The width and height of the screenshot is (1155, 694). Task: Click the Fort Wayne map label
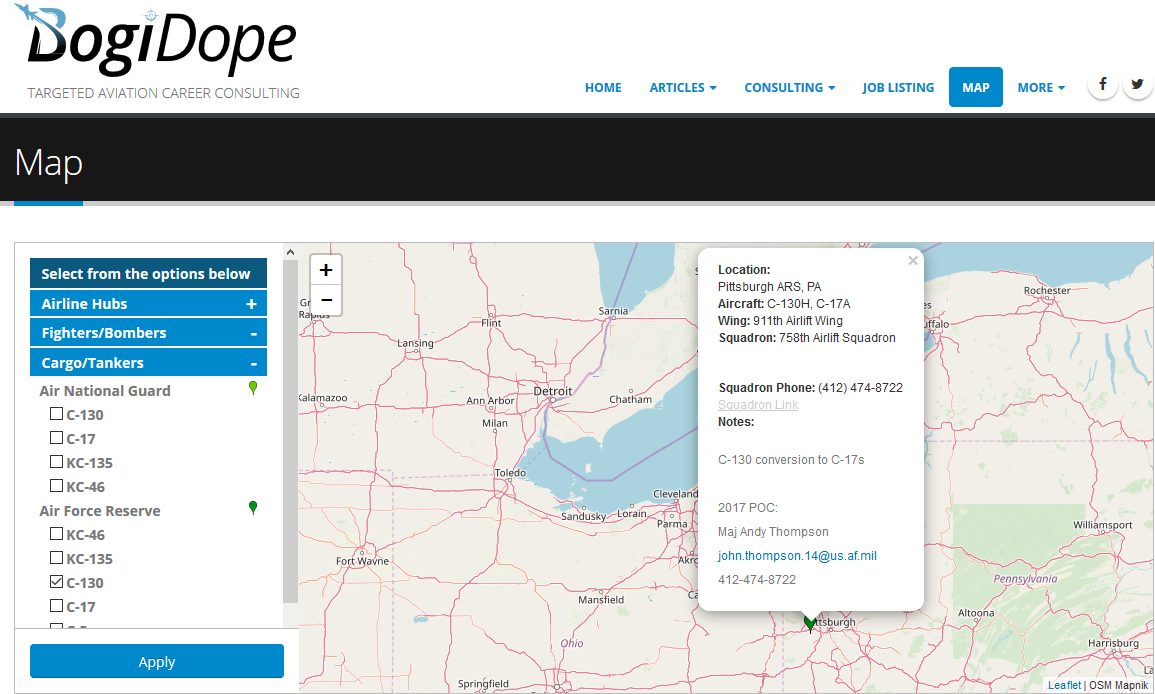(x=362, y=561)
